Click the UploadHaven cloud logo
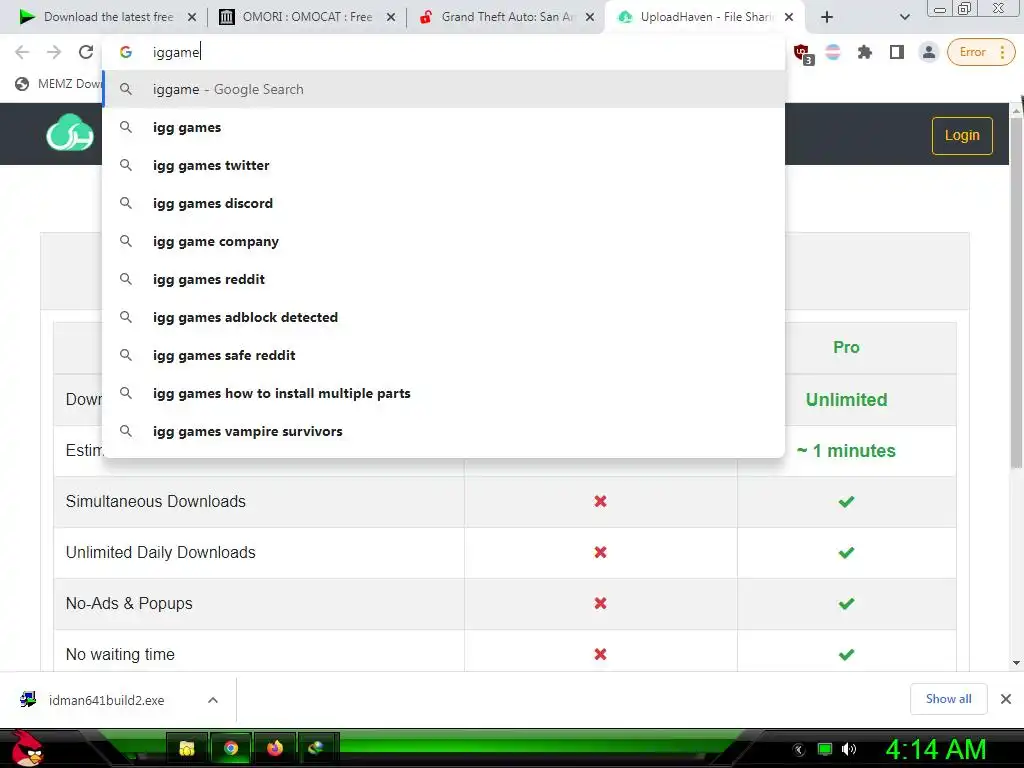1024x768 pixels. coord(70,133)
